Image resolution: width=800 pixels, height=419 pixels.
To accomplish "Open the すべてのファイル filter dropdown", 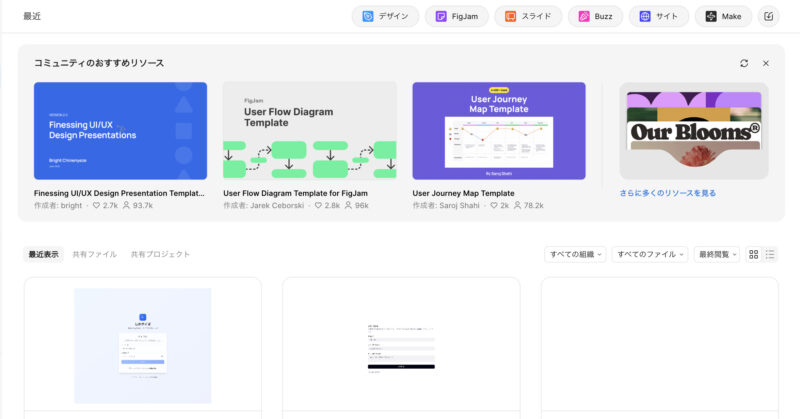I will (649, 254).
